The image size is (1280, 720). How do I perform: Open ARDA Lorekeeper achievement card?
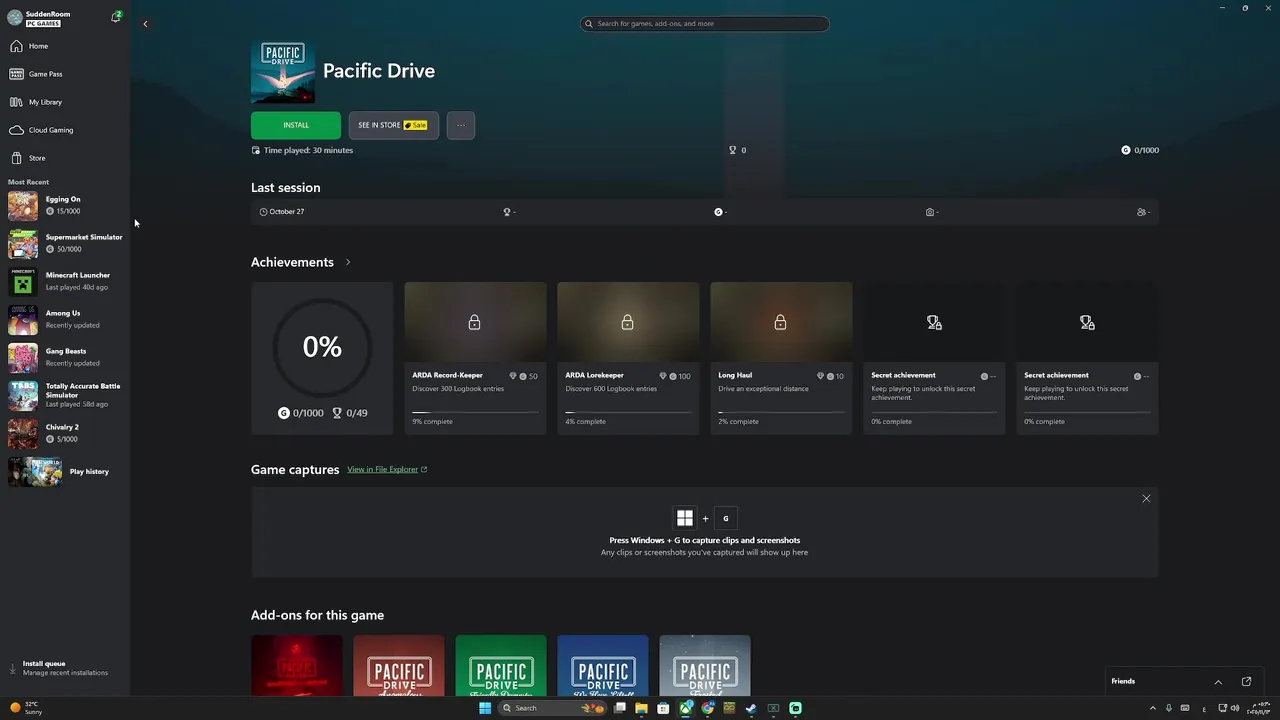(x=628, y=358)
